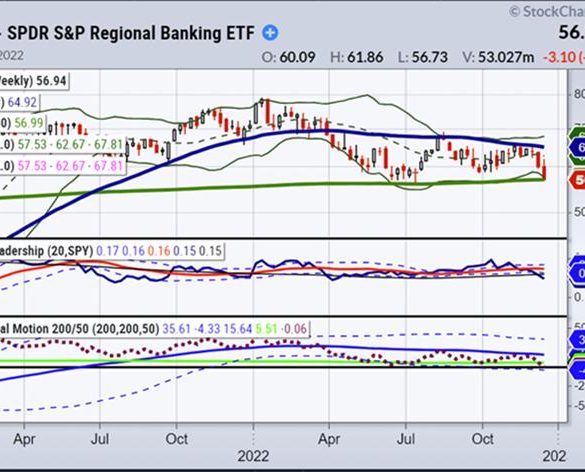585x472 pixels.
Task: Click the 2022 year label on time axis
Action: pyautogui.click(x=253, y=456)
